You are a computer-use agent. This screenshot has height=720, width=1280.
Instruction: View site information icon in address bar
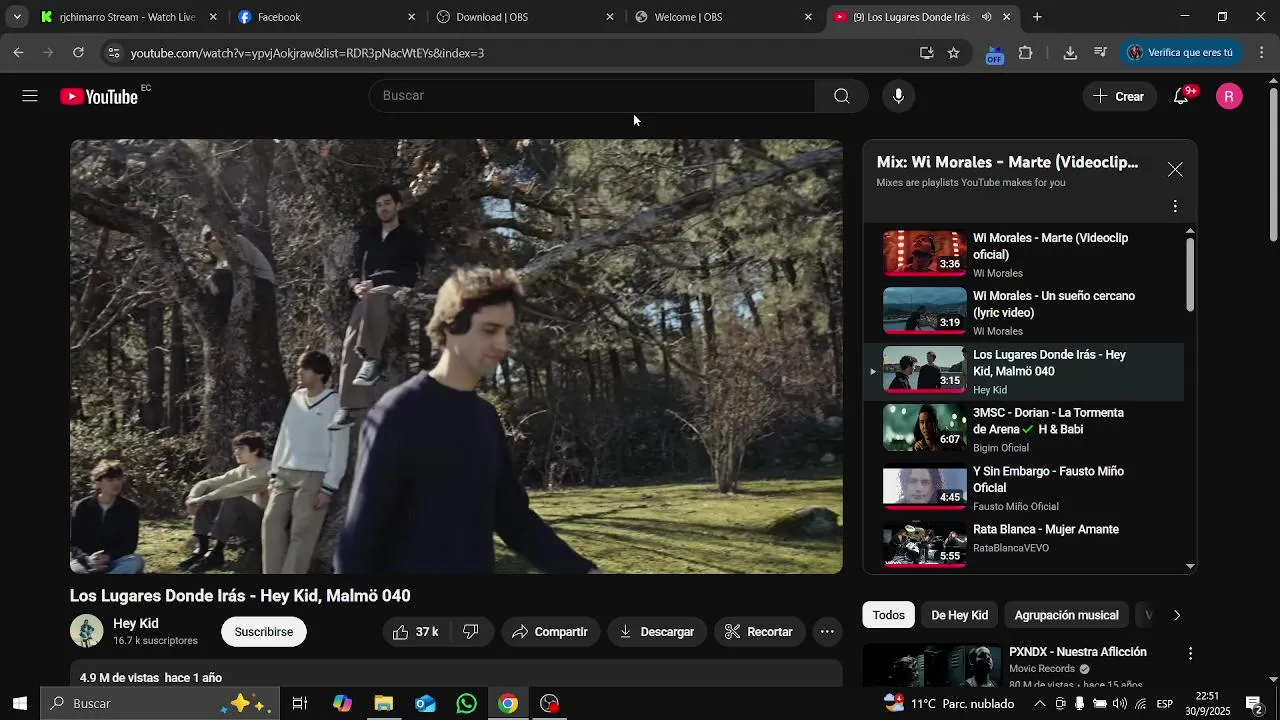click(114, 53)
